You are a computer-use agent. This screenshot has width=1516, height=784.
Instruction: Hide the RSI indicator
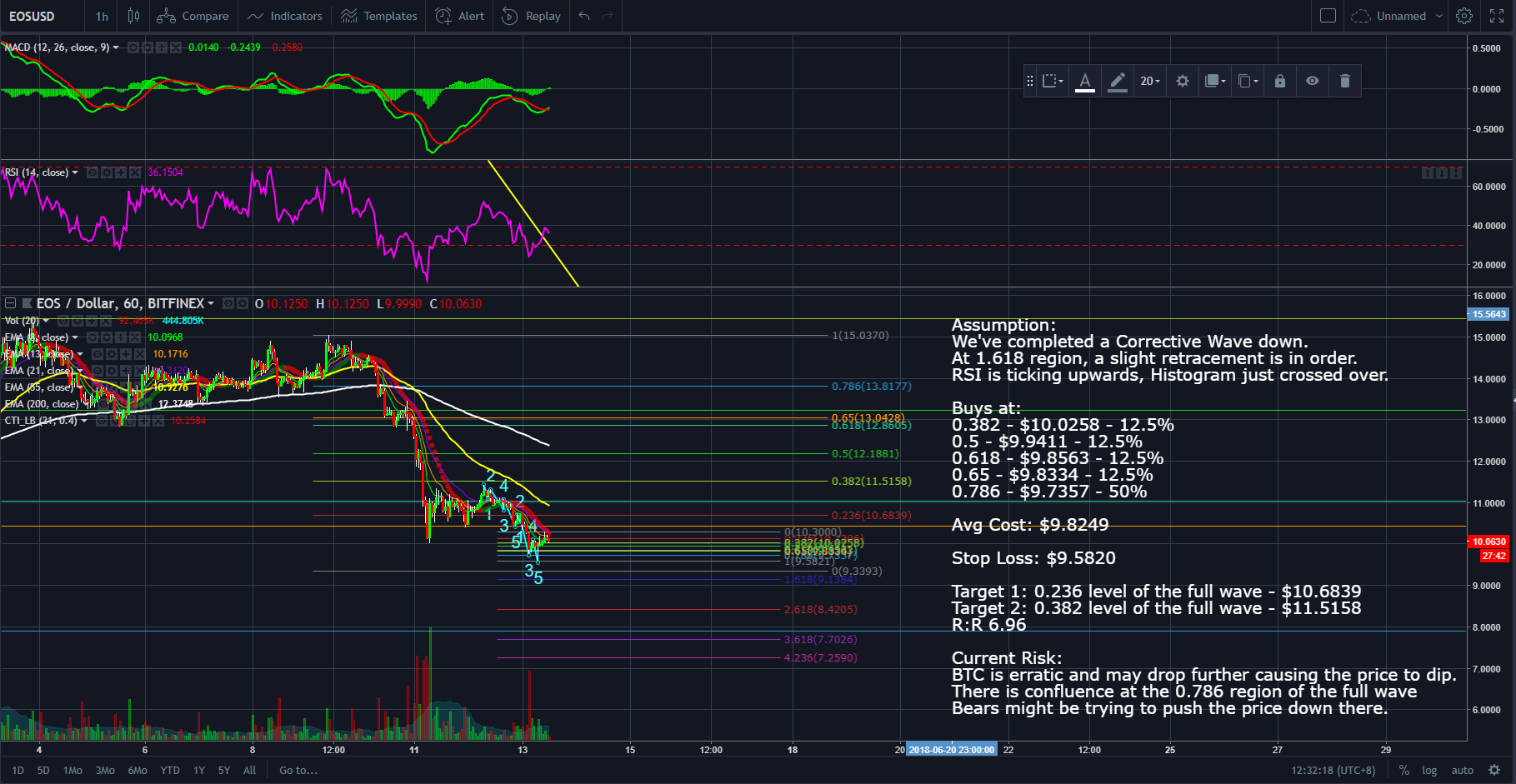tap(93, 172)
